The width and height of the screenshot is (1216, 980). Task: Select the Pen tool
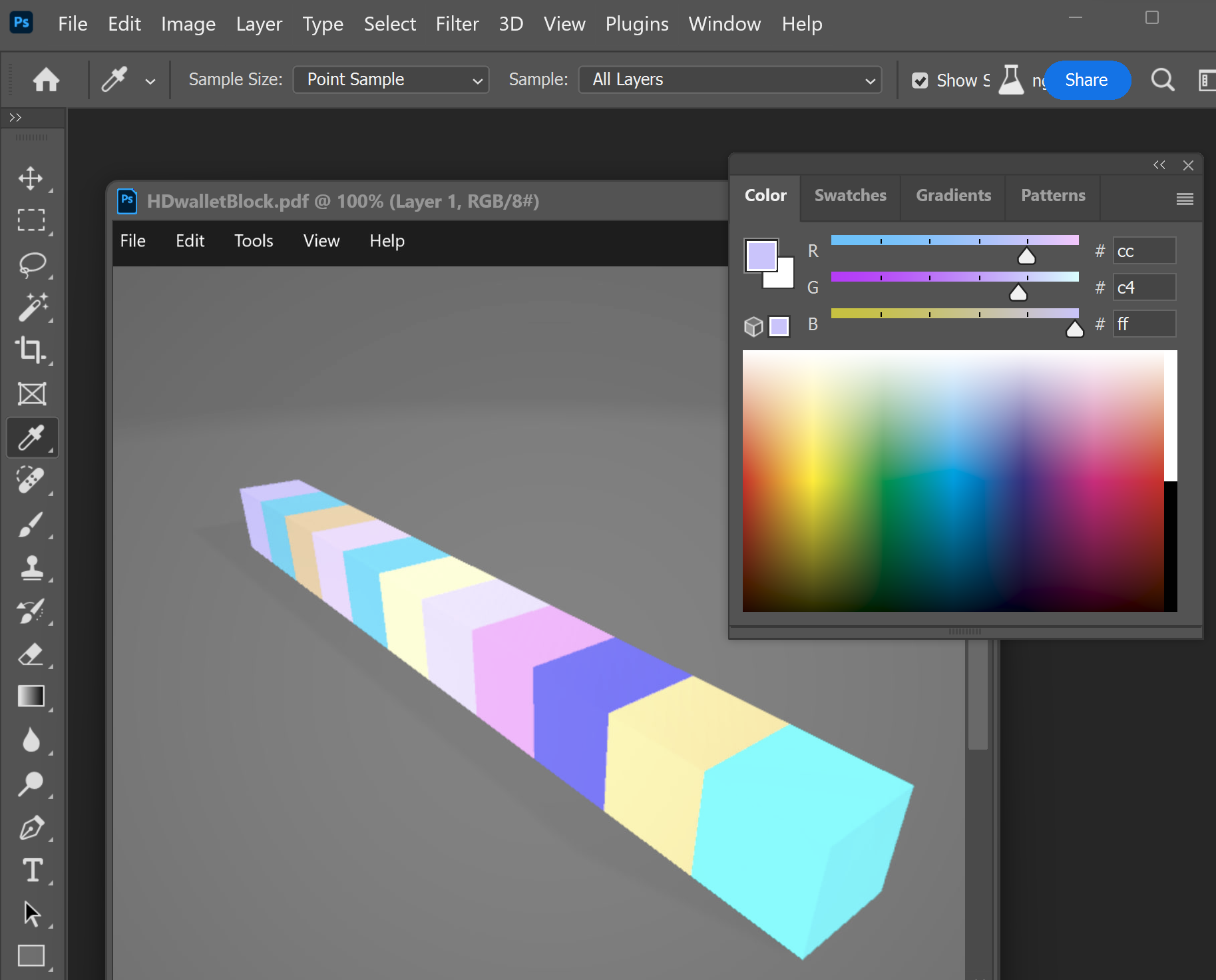pos(31,828)
